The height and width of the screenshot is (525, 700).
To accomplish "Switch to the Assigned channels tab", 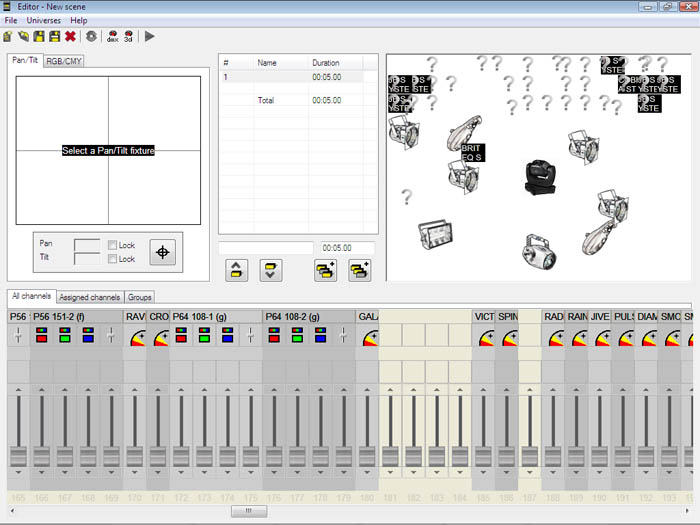I will [x=89, y=297].
